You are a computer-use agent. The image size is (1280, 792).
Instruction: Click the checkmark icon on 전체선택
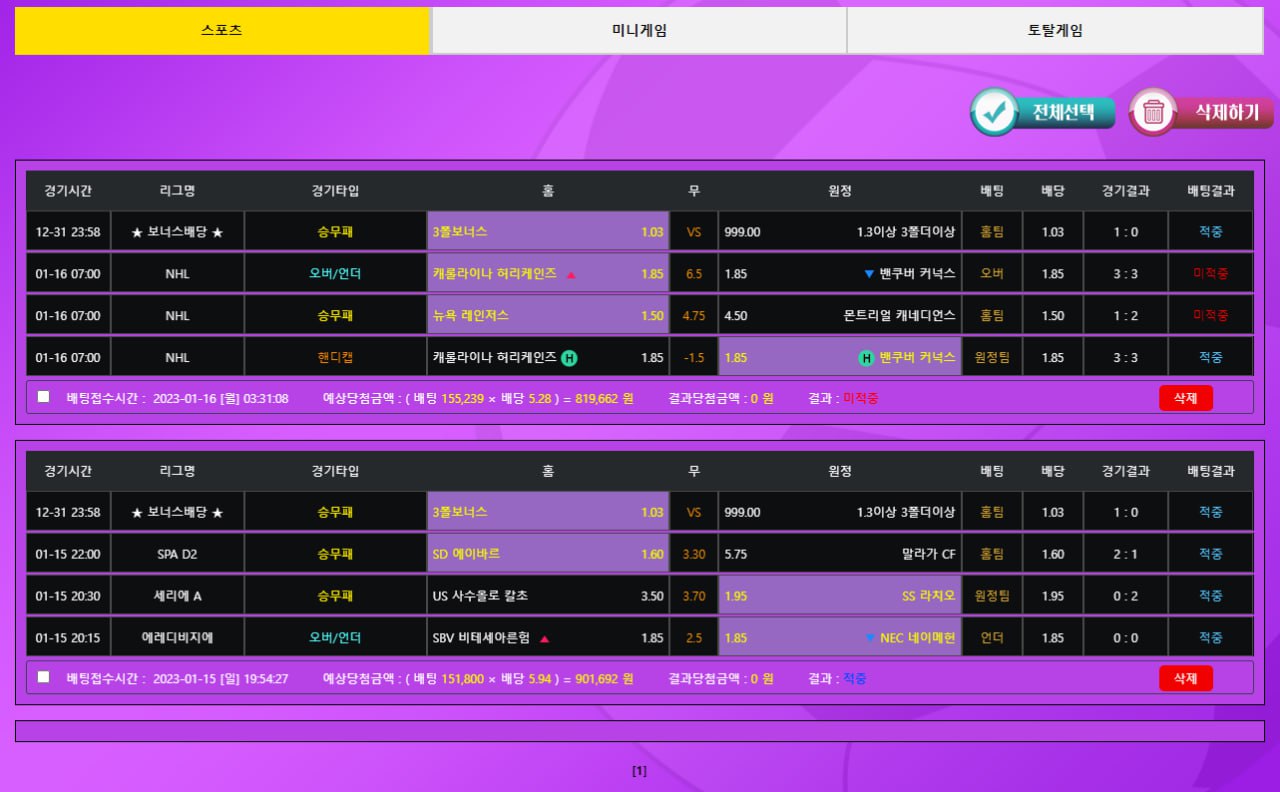pyautogui.click(x=994, y=112)
